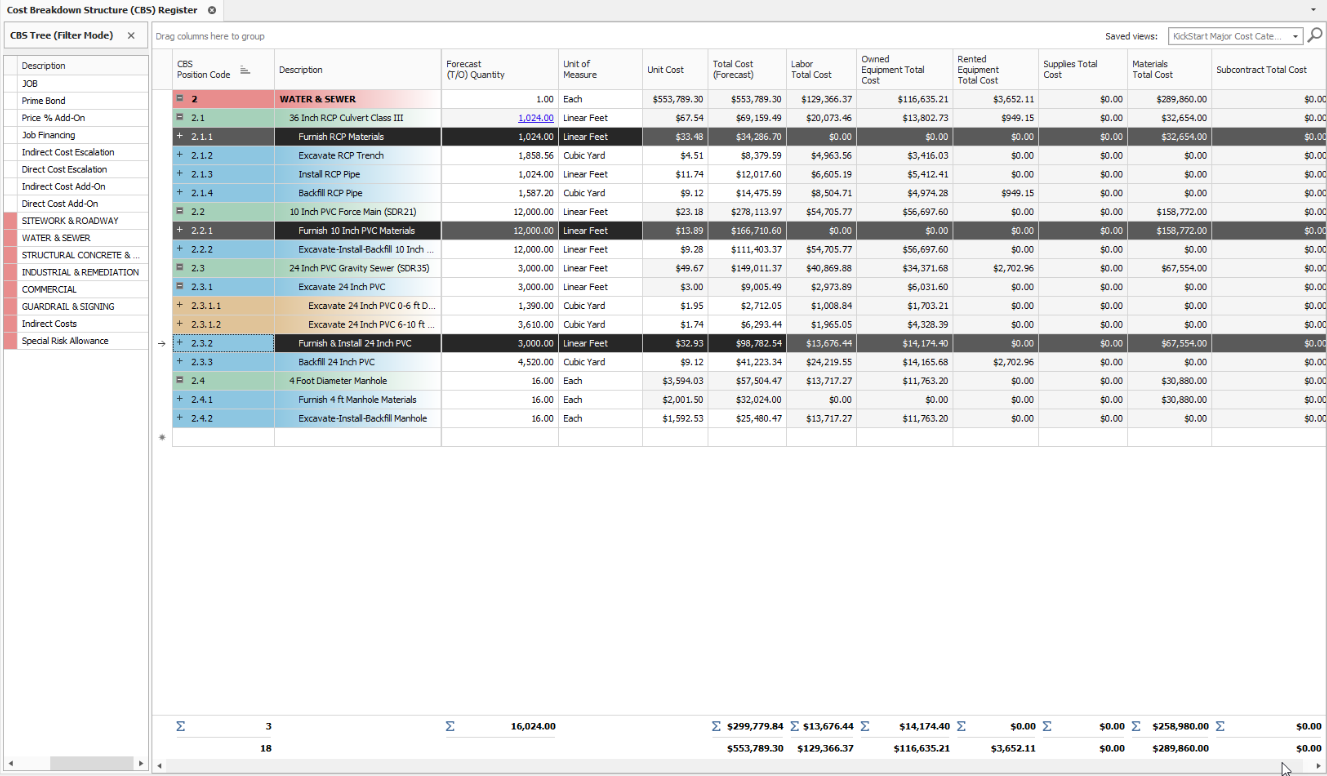
Task: Select SITEWORK & ROADWAY in the CBS tree
Action: pyautogui.click(x=70, y=221)
